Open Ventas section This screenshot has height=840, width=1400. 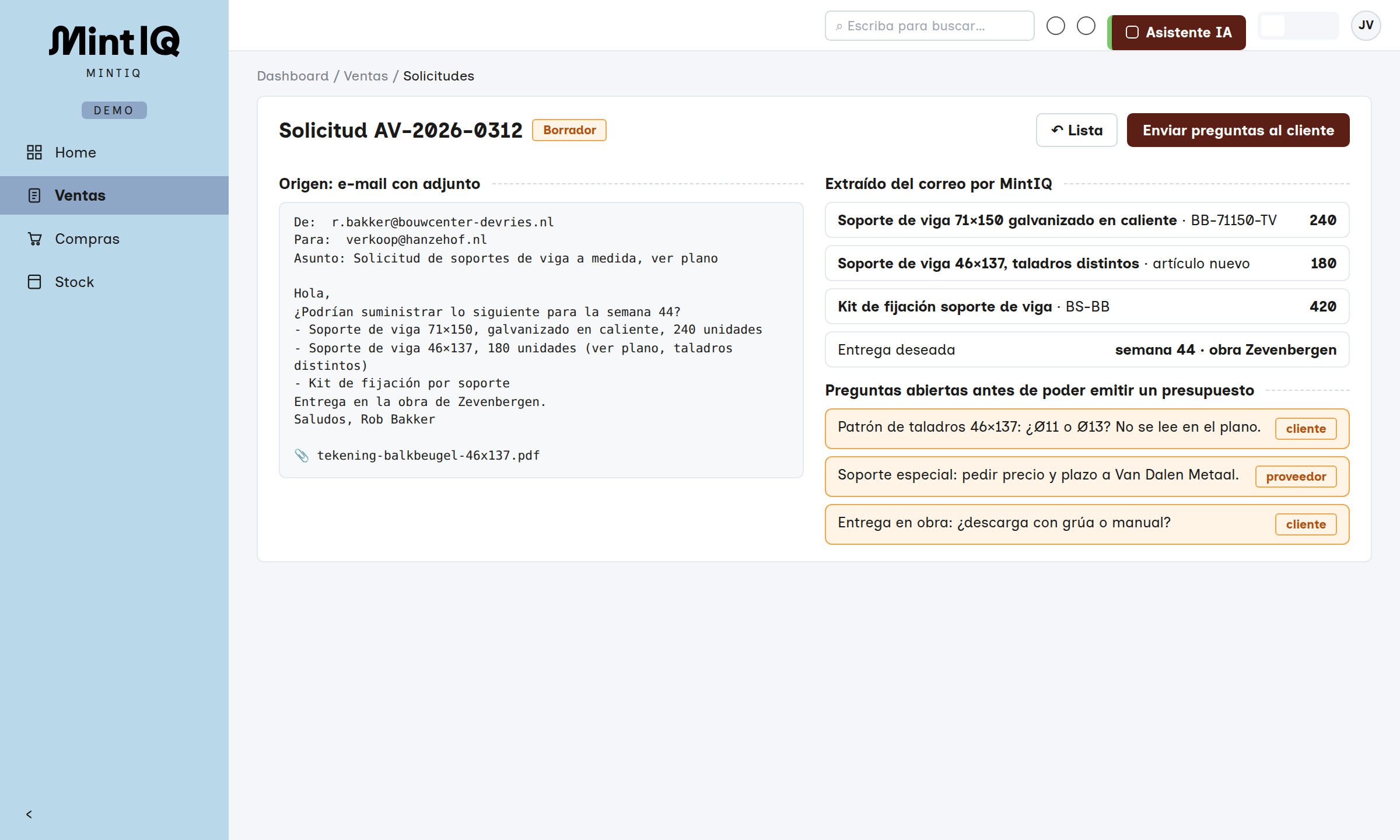[114, 195]
